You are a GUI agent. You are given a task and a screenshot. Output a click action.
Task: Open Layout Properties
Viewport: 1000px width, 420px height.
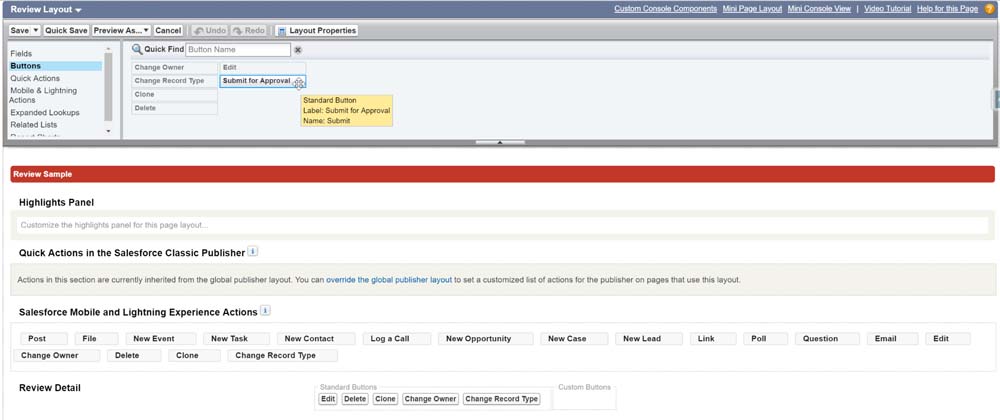pos(316,31)
